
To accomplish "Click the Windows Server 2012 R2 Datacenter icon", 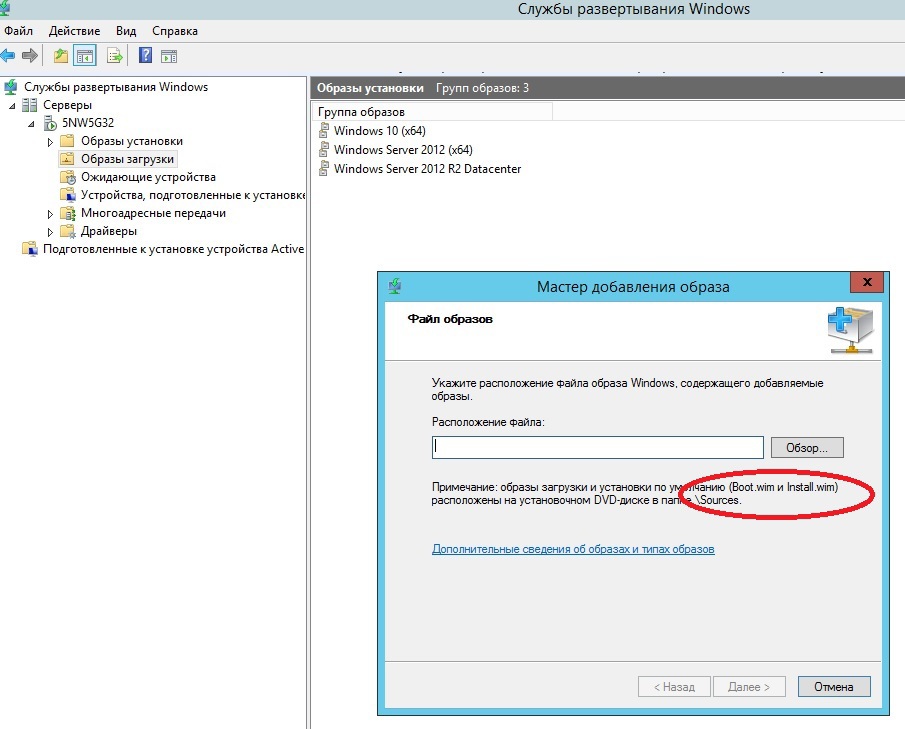I will (x=324, y=169).
